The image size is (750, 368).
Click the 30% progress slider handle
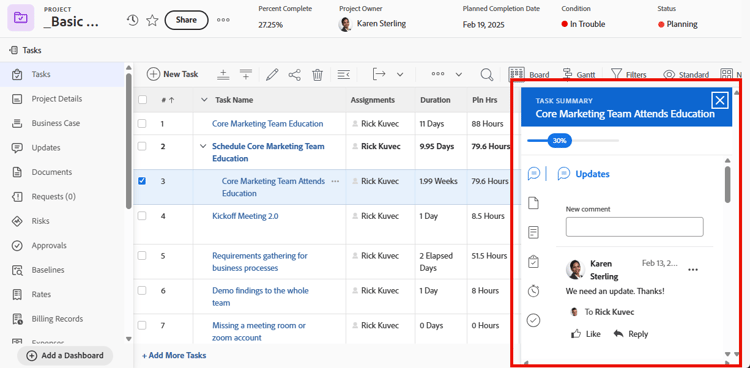(559, 141)
